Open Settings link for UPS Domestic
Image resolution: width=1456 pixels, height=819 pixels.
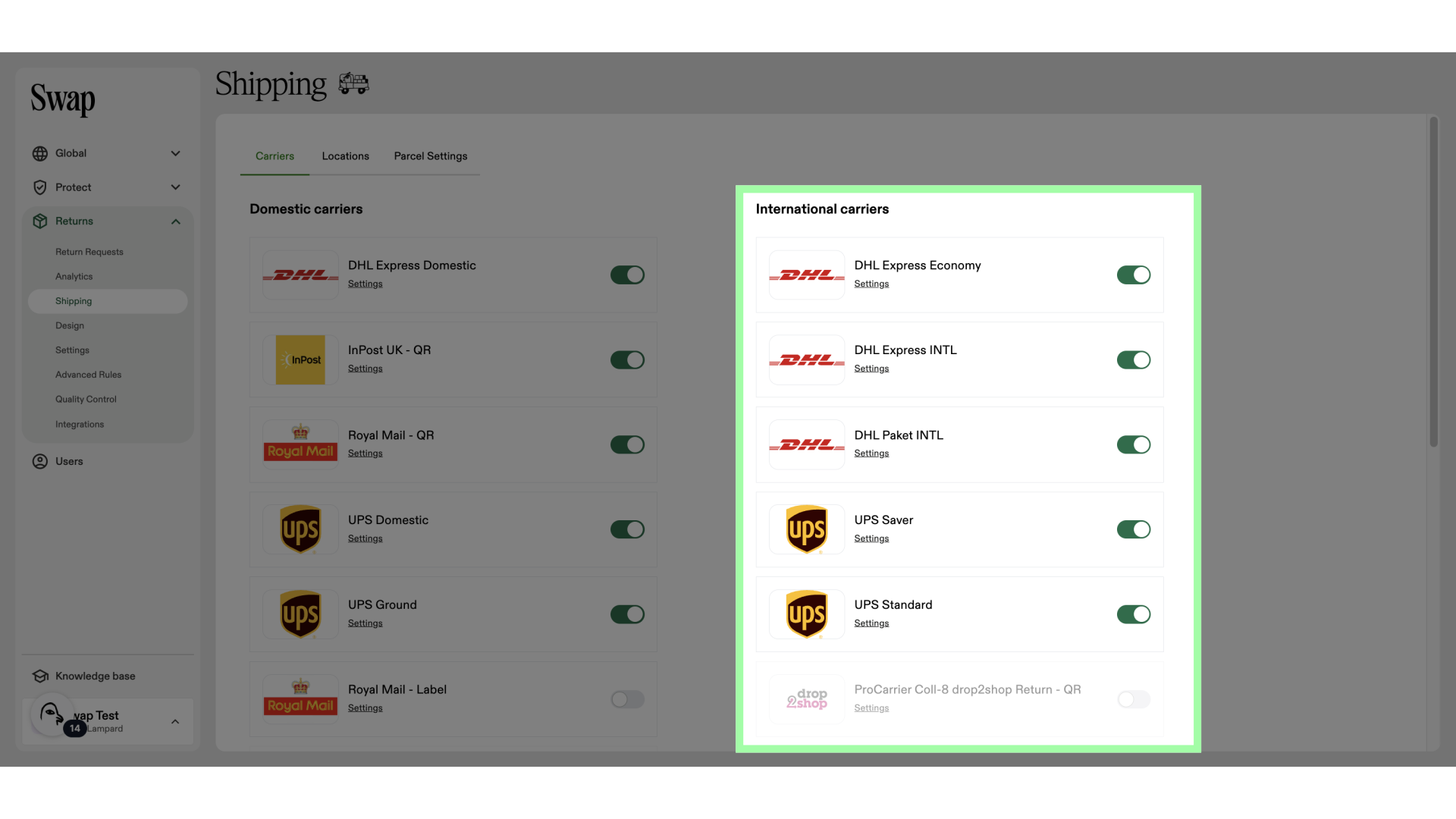pyautogui.click(x=365, y=538)
